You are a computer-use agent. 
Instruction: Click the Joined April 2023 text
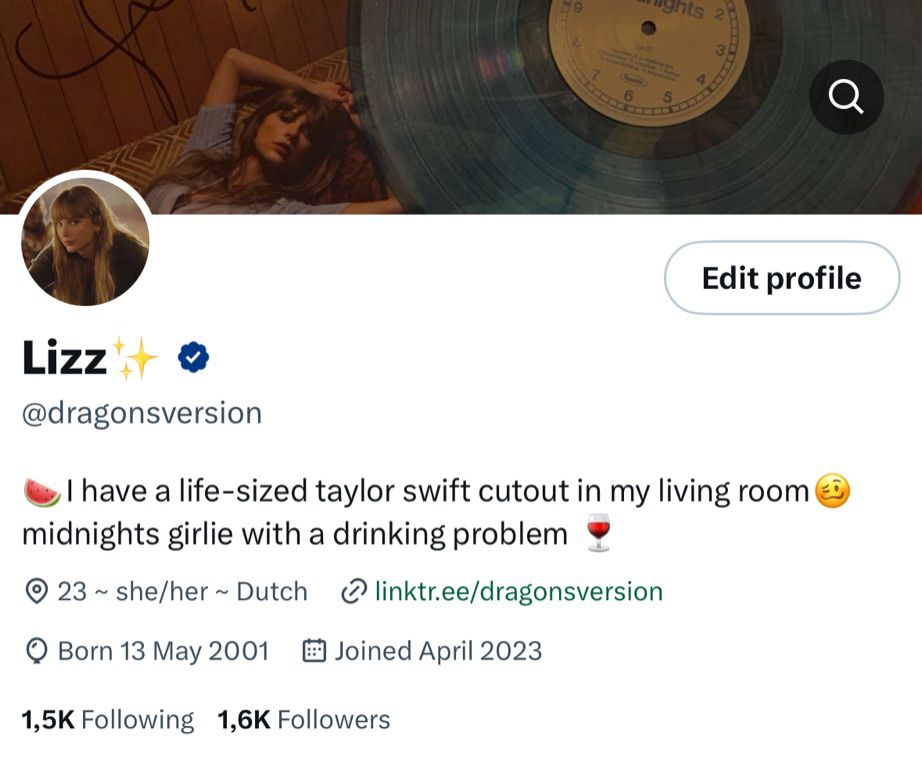pyautogui.click(x=438, y=651)
